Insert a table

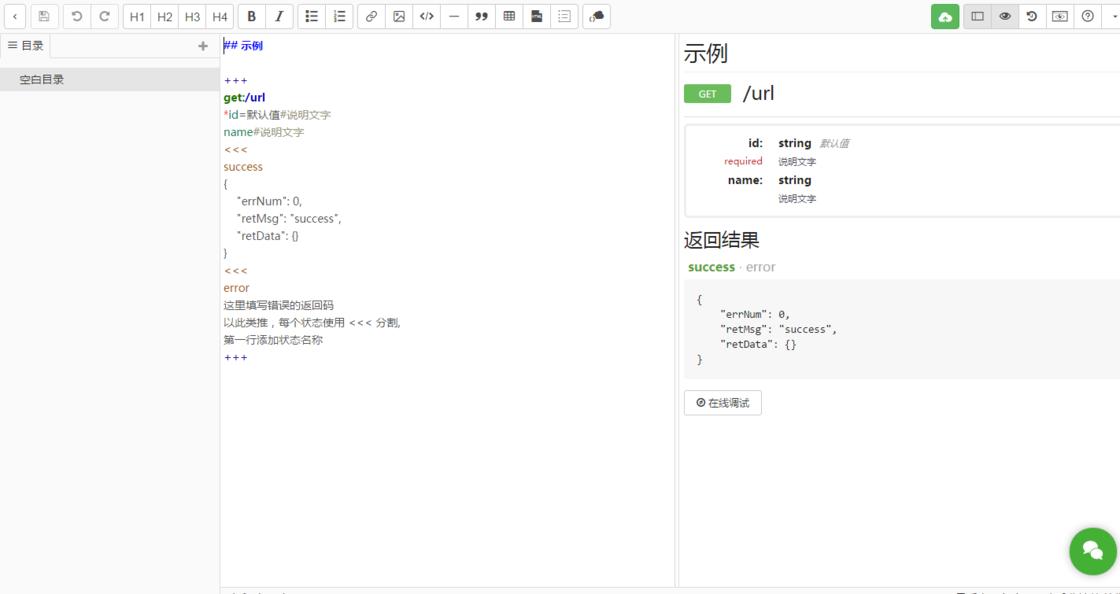[509, 16]
